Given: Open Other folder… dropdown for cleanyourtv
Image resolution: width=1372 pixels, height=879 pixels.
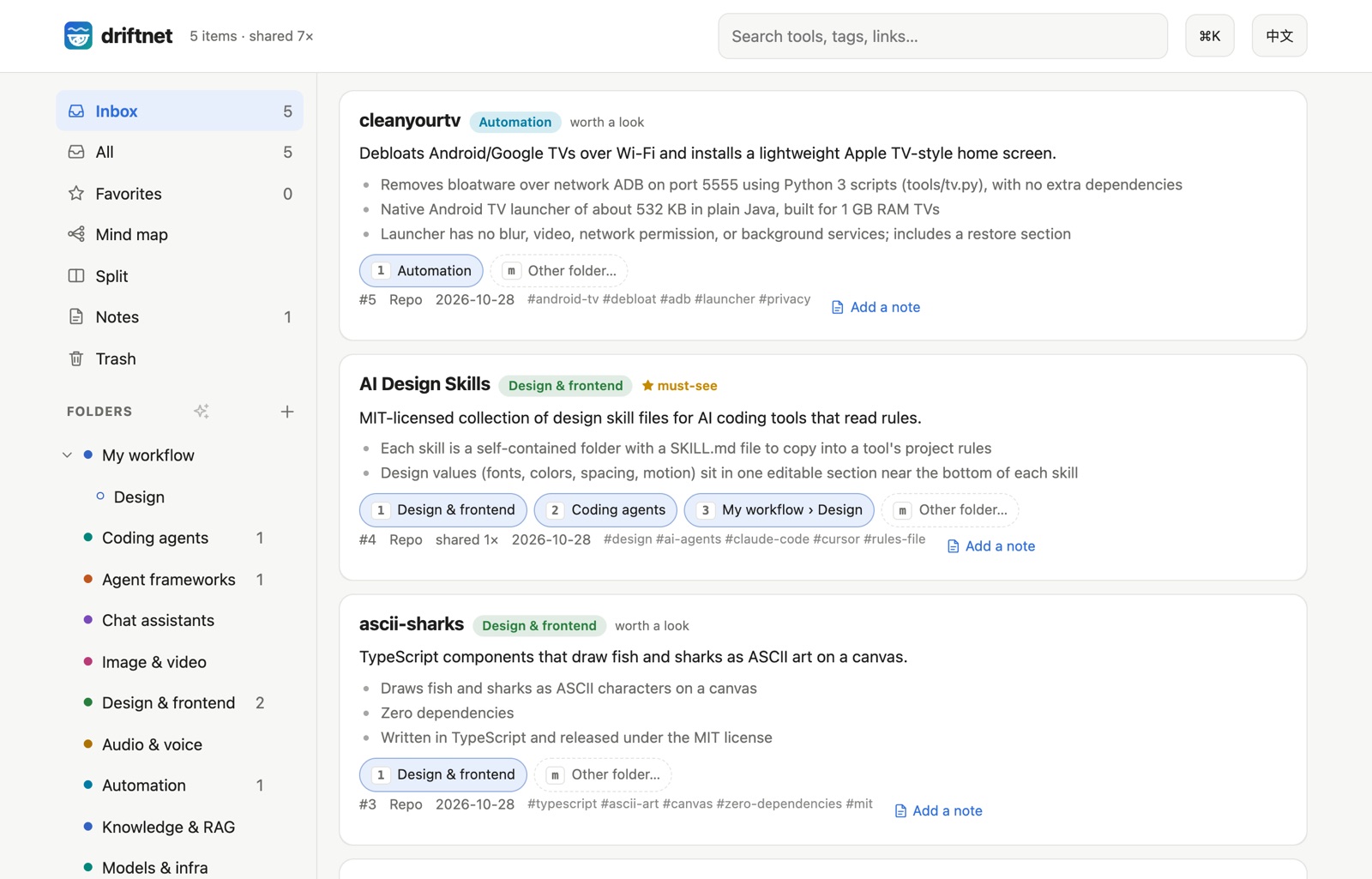Looking at the screenshot, I should pyautogui.click(x=559, y=271).
